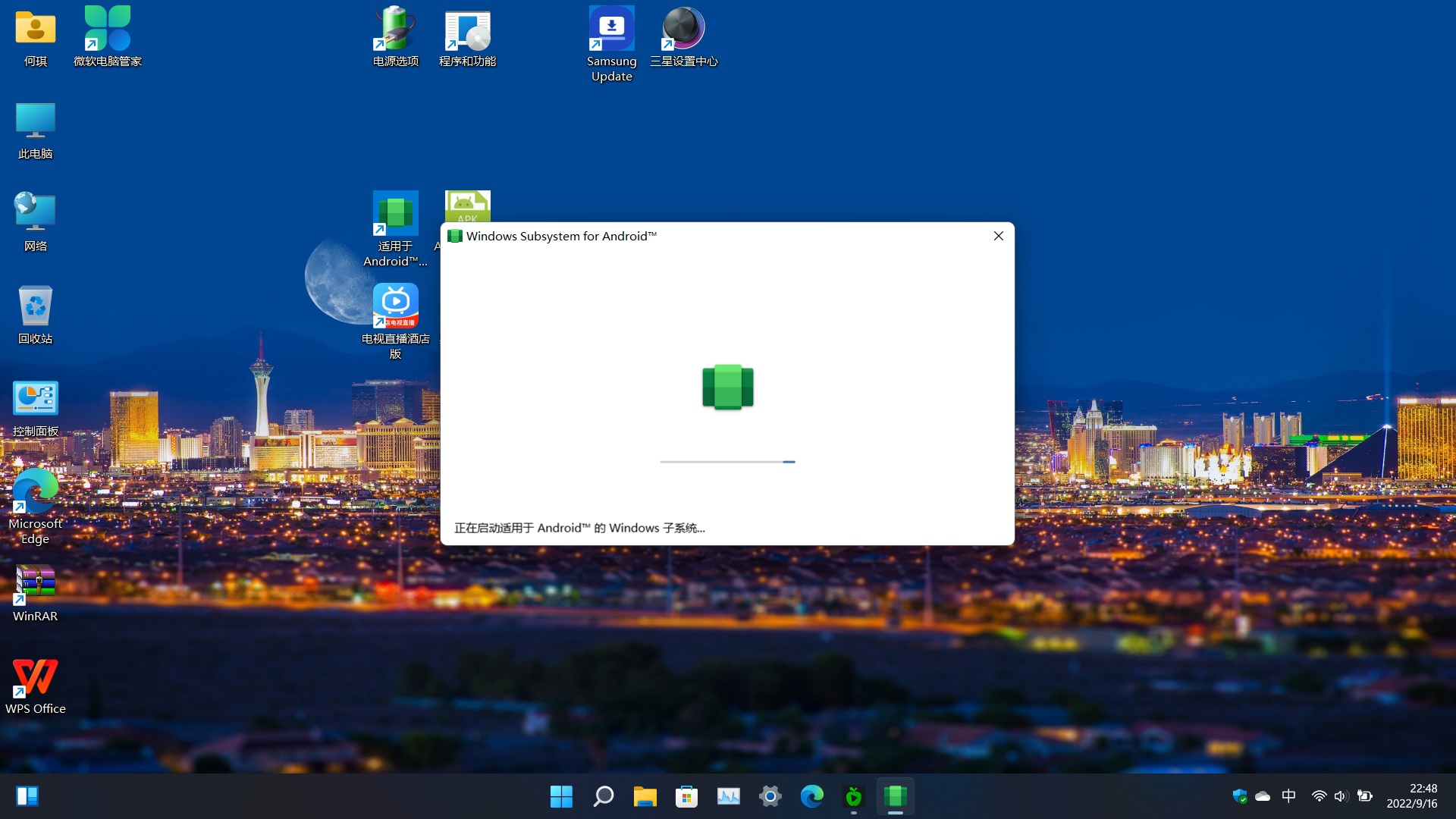
Task: Open the Settings gear in the taskbar
Action: pos(770,796)
